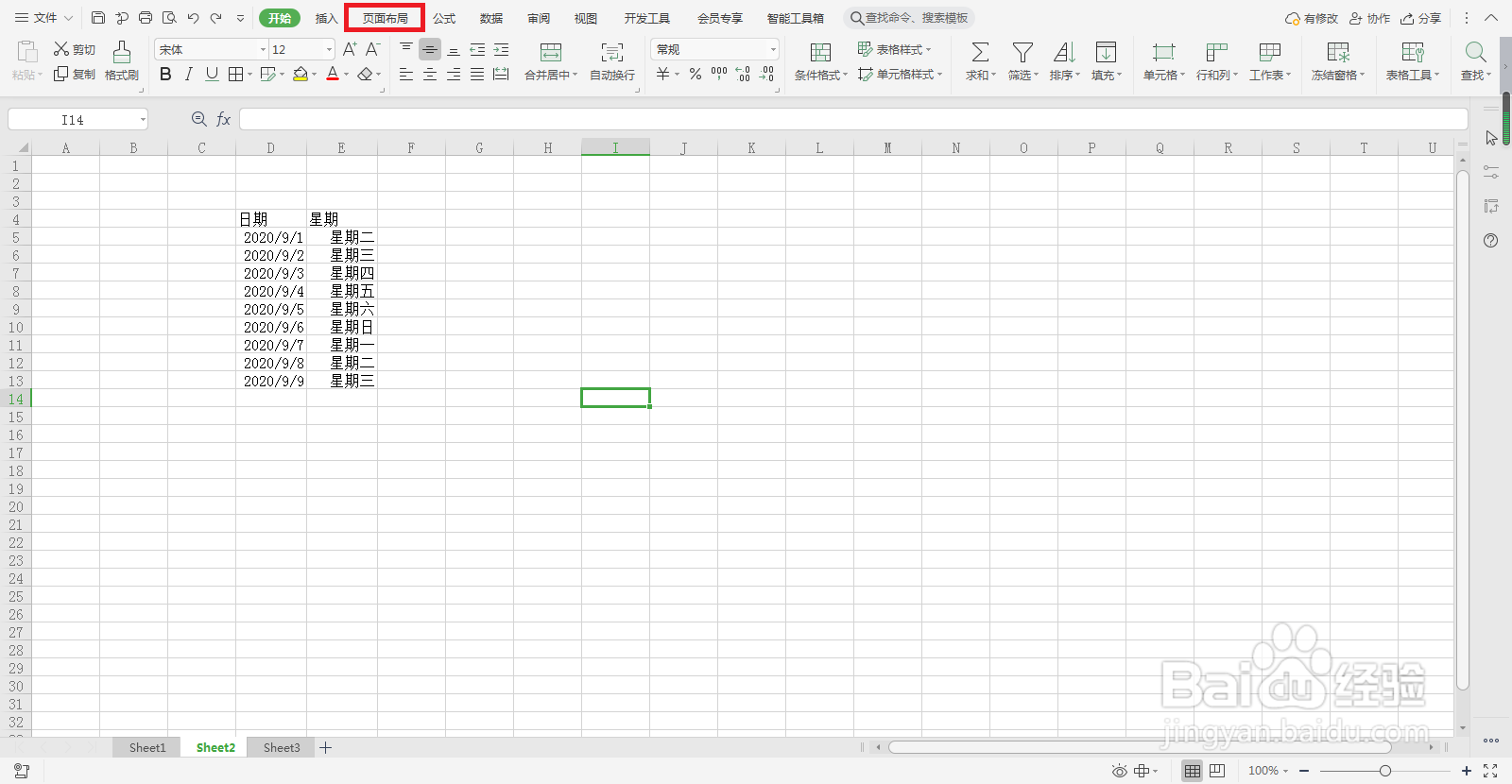Click the Undo arrow icon

[x=193, y=18]
